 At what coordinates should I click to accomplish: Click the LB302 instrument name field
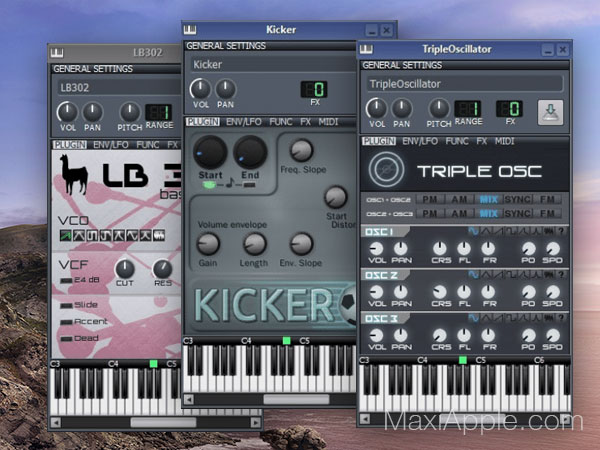point(119,88)
